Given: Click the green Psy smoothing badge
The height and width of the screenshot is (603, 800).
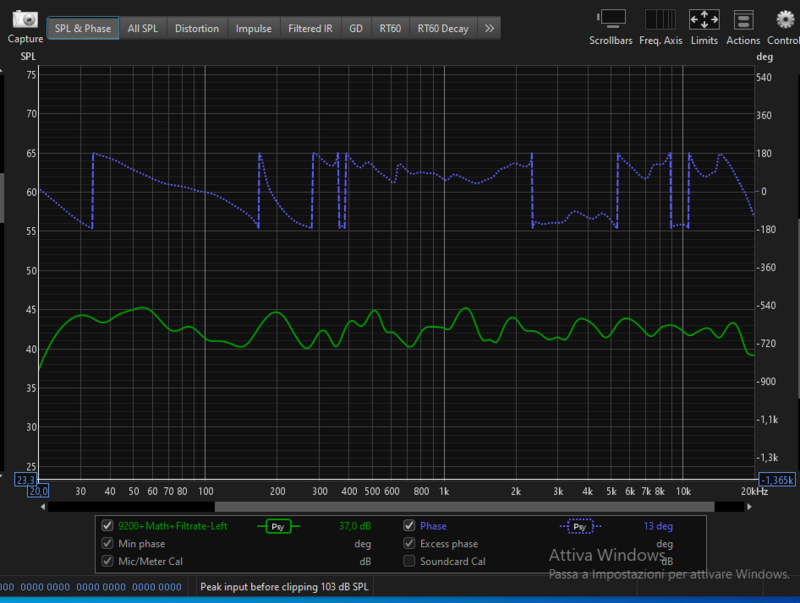Looking at the screenshot, I should pyautogui.click(x=279, y=526).
